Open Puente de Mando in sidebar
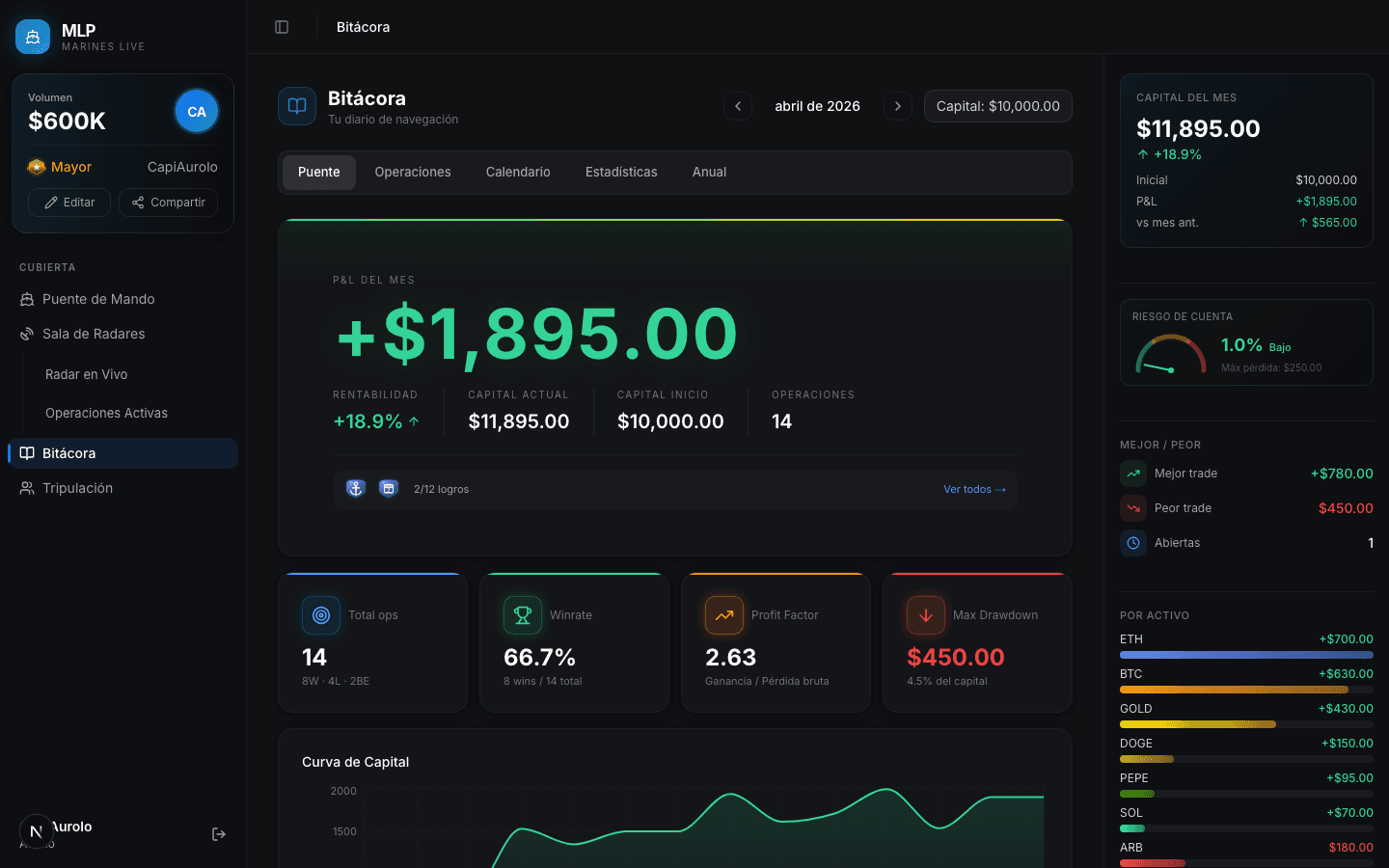The image size is (1389, 868). (x=123, y=299)
